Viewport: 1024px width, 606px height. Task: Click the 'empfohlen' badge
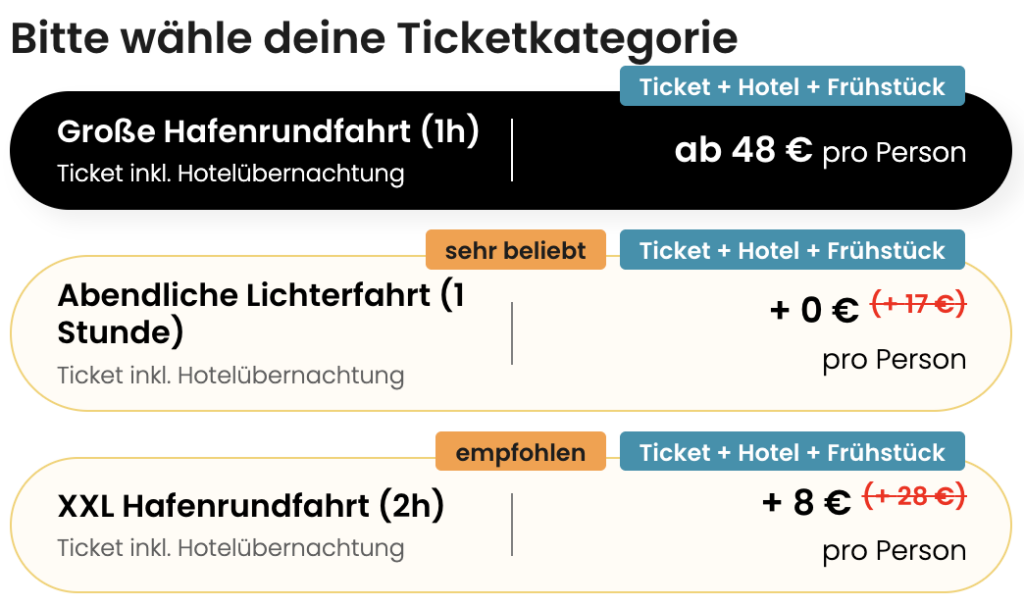pyautogui.click(x=520, y=452)
